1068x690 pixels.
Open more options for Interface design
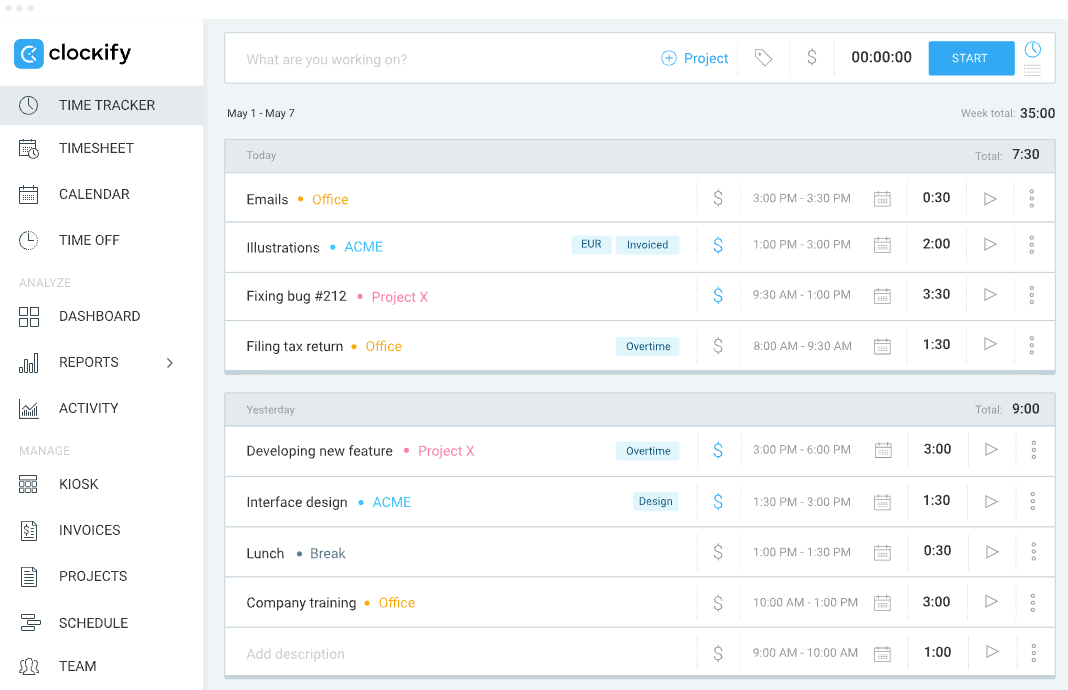point(1033,501)
